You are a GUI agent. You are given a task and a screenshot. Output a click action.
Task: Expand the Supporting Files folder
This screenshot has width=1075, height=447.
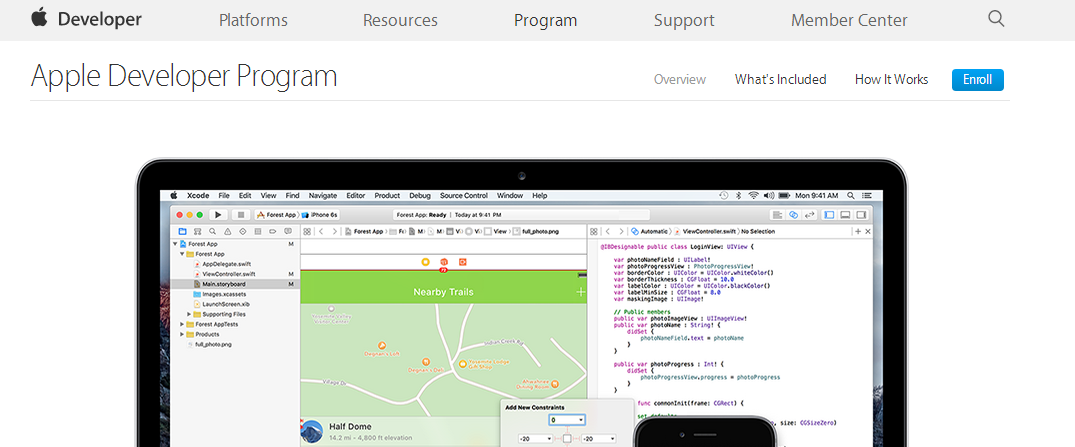[x=189, y=314]
